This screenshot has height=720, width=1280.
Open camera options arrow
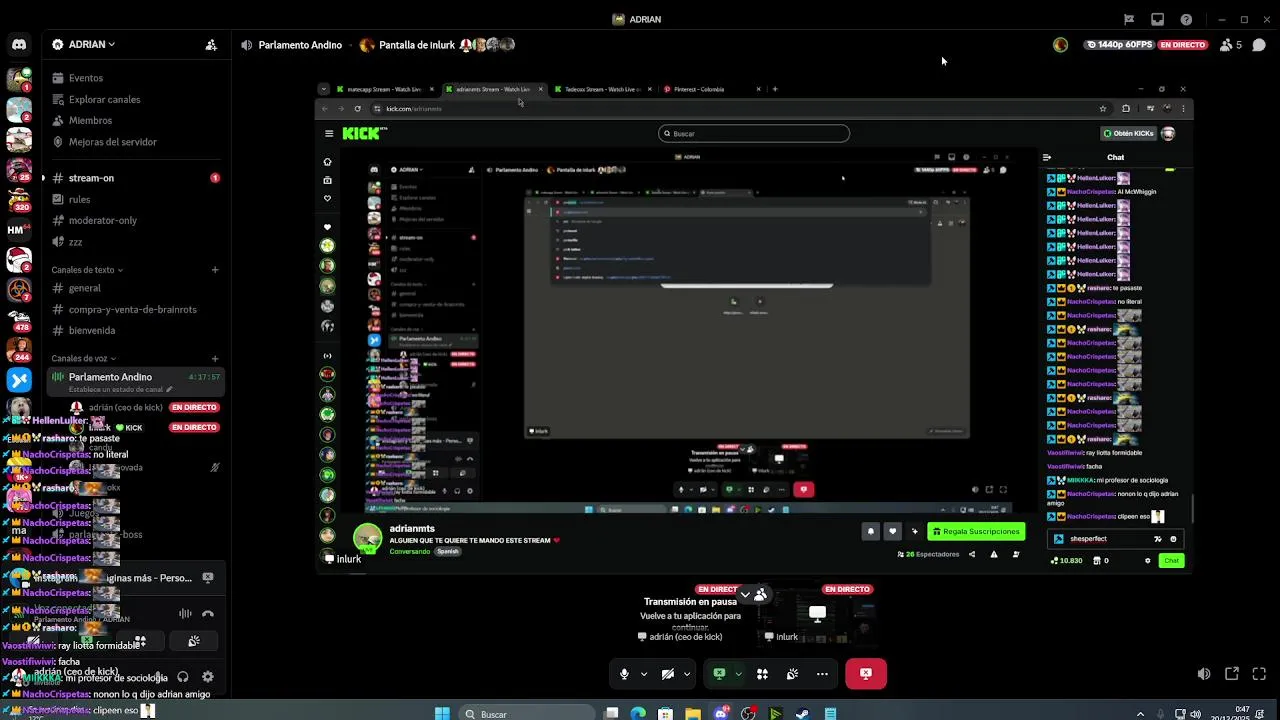coord(686,674)
